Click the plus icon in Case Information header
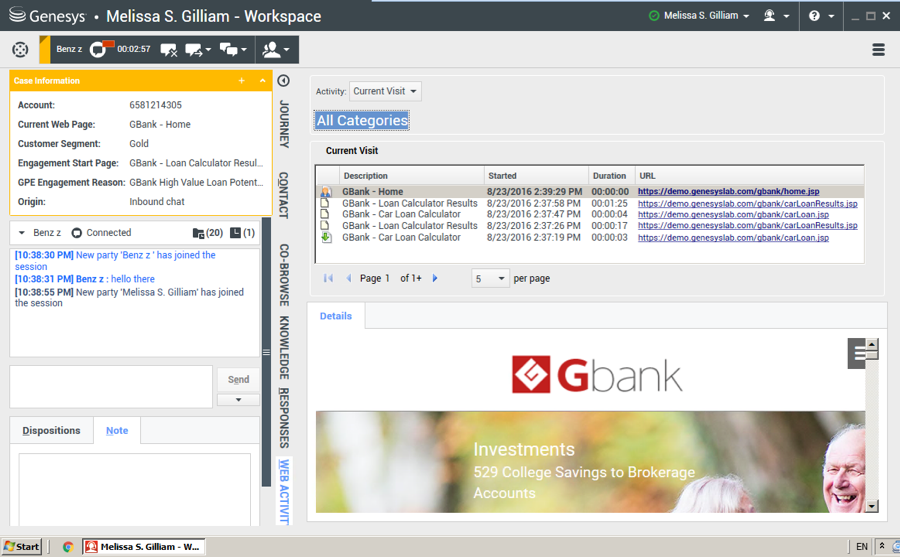 pyautogui.click(x=241, y=81)
